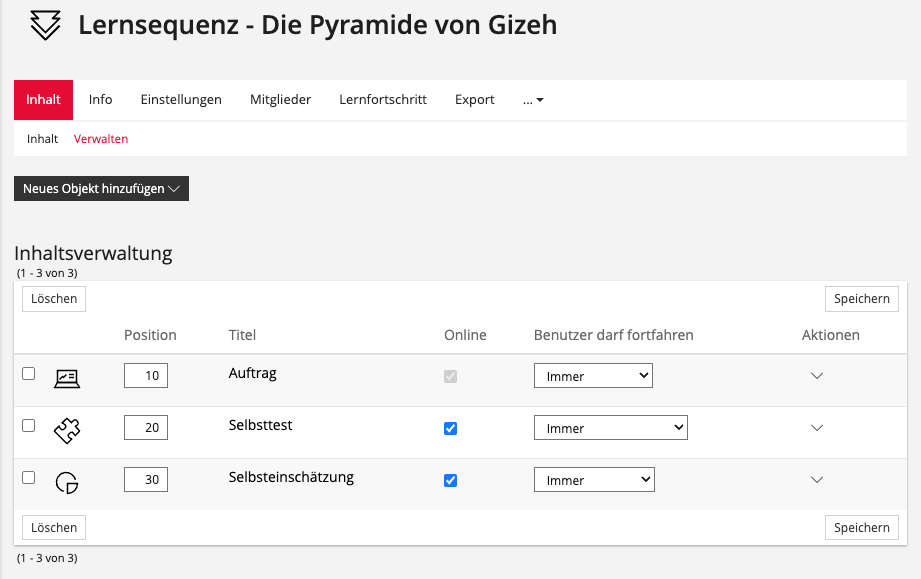Open the 'Neues Objekt hinzufügen' dropdown
This screenshot has width=921, height=579.
pos(101,189)
